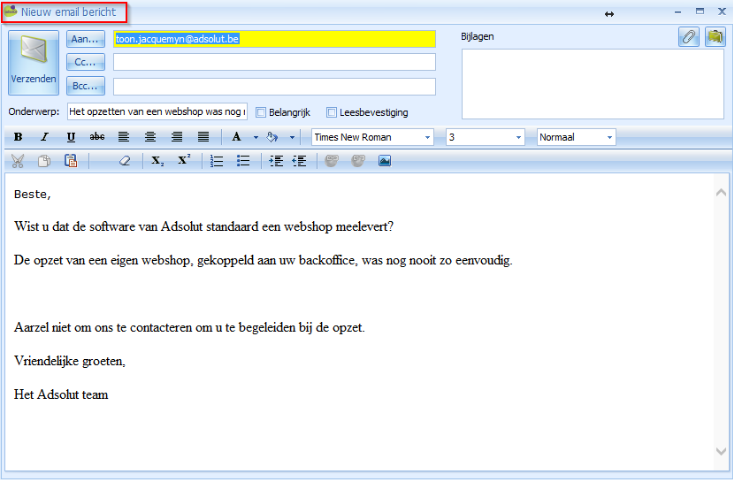The image size is (733, 480).
Task: Click the eraser clear formatting icon
Action: click(124, 161)
